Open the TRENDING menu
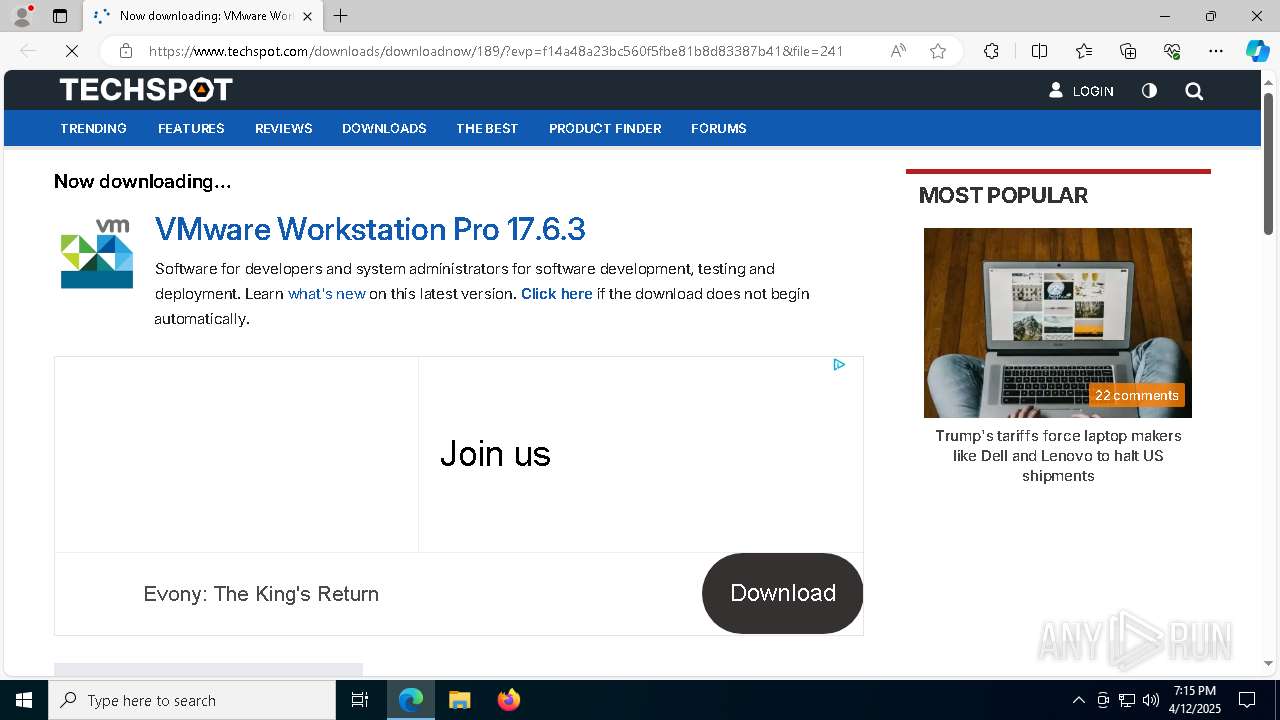The height and width of the screenshot is (720, 1280). 93,128
